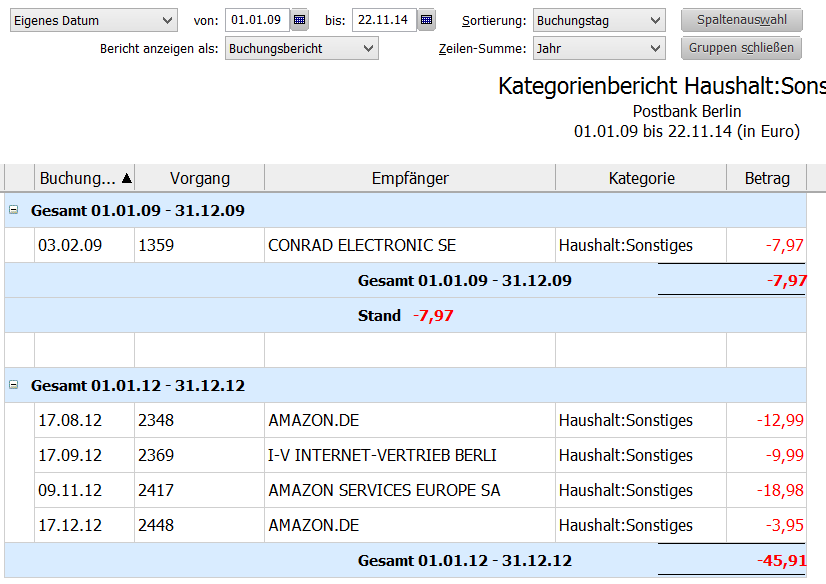826x584 pixels.
Task: Open the 'Eigenes Datum' date range dropdown
Action: pos(93,20)
